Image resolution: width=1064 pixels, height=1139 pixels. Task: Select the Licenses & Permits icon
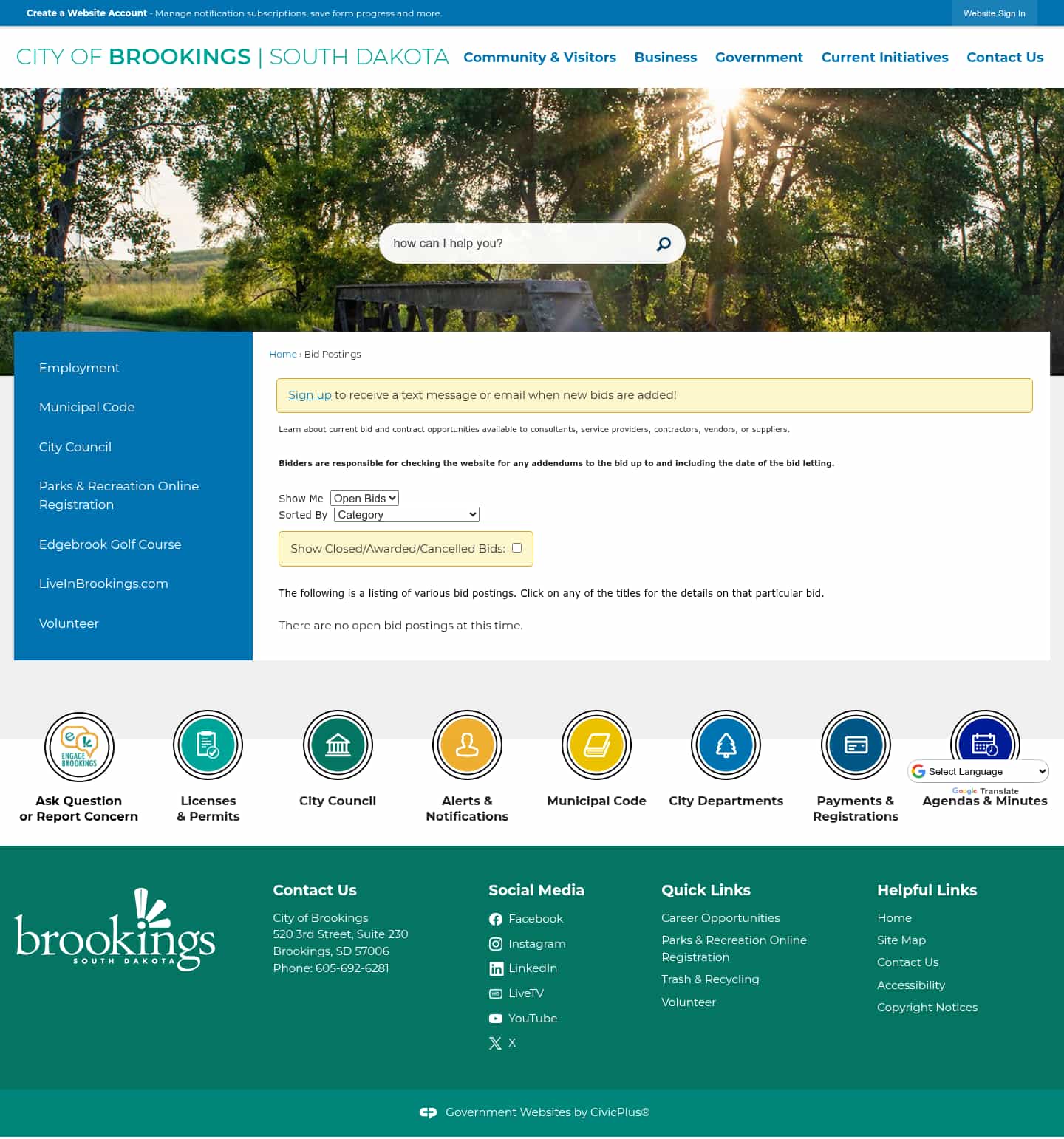pos(208,745)
